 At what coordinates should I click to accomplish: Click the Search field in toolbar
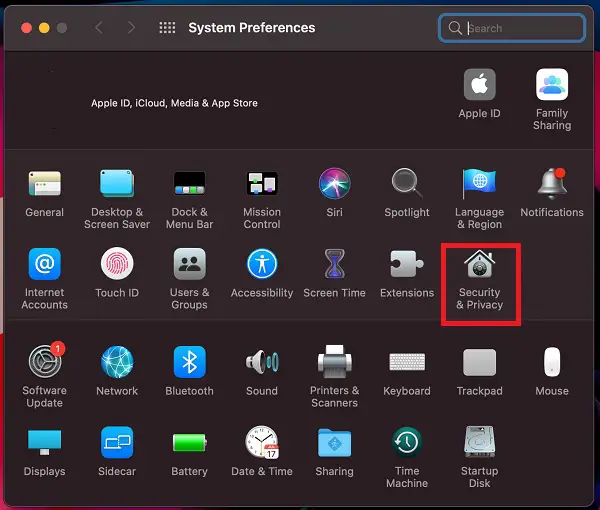[x=512, y=28]
